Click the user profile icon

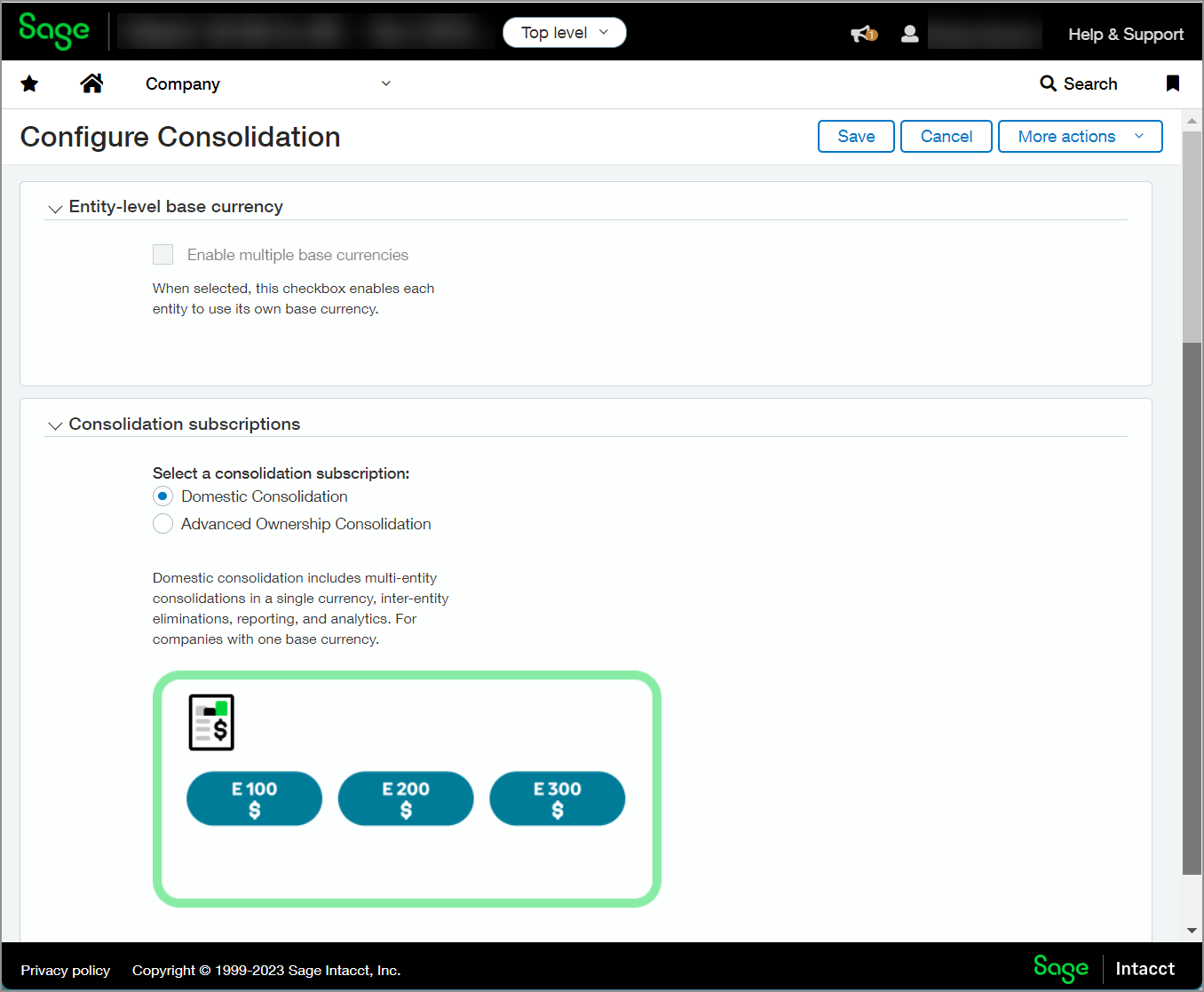[x=909, y=34]
